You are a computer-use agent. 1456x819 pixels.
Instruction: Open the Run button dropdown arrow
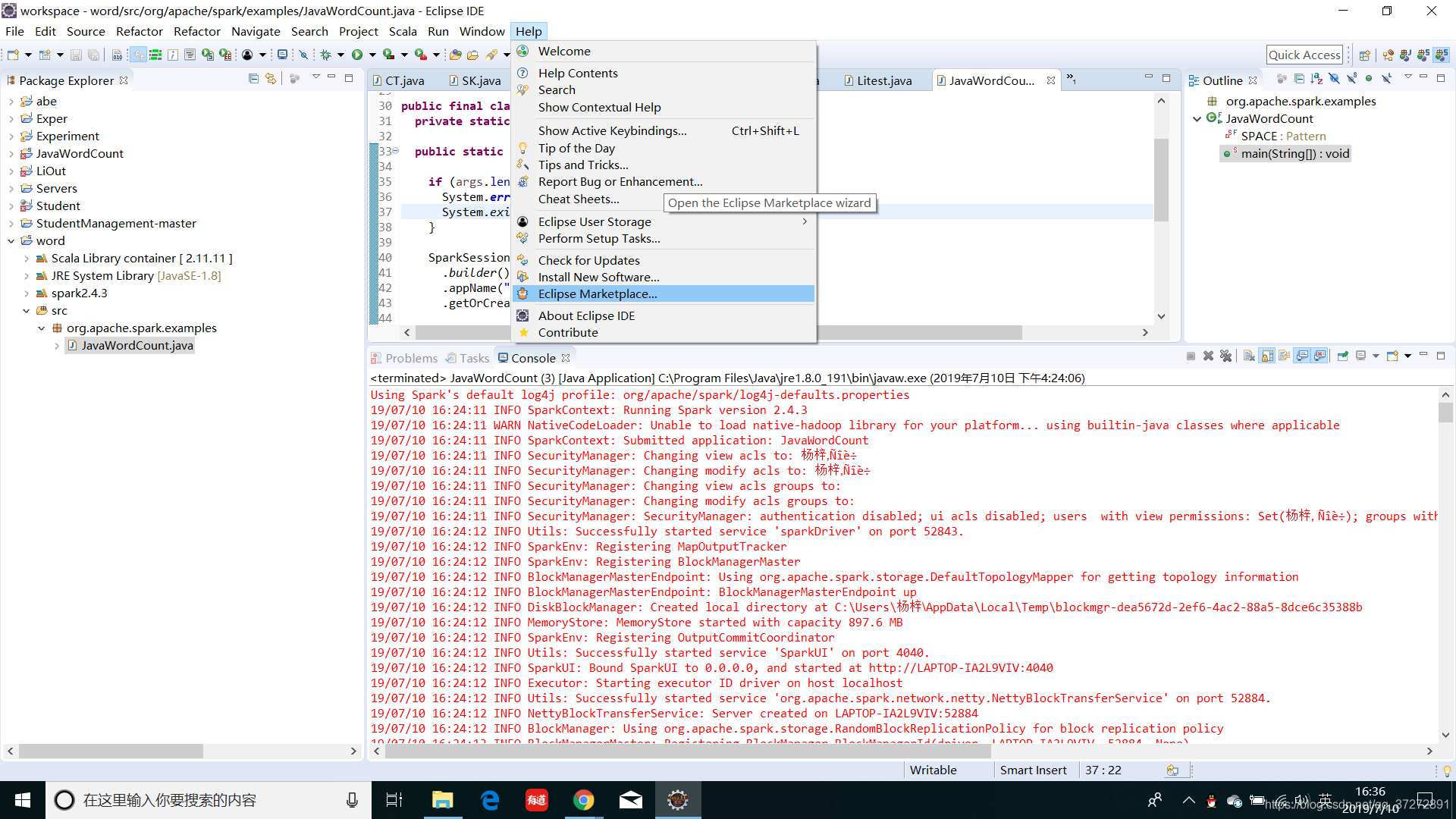372,55
